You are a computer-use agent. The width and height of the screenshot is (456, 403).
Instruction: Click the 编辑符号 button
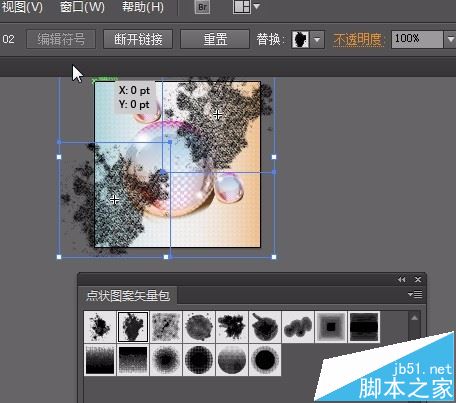tap(61, 39)
